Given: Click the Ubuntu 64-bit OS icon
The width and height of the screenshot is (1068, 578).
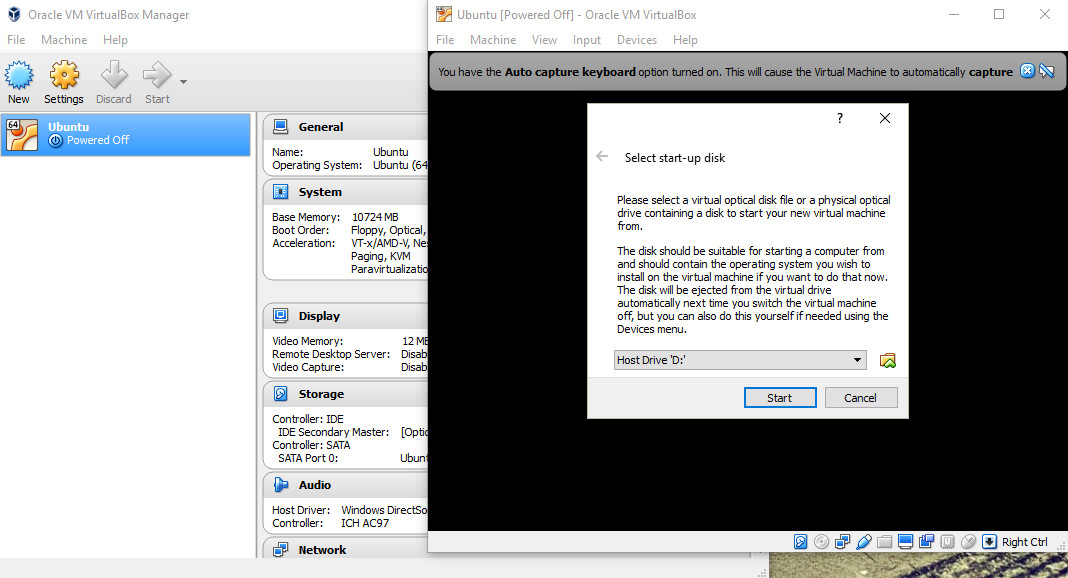Looking at the screenshot, I should click(x=22, y=135).
